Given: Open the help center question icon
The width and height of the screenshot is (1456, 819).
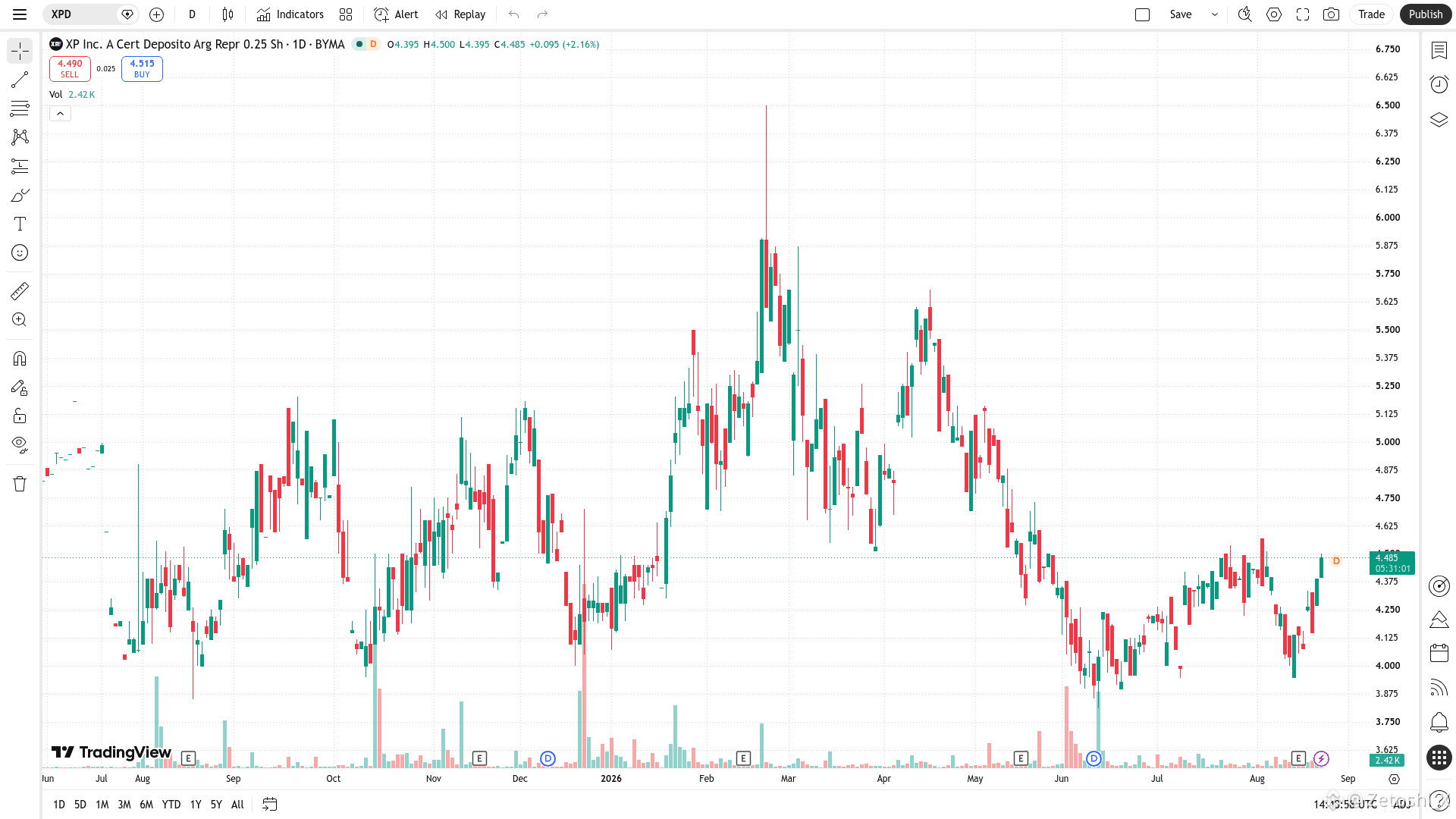Looking at the screenshot, I should tap(1439, 800).
